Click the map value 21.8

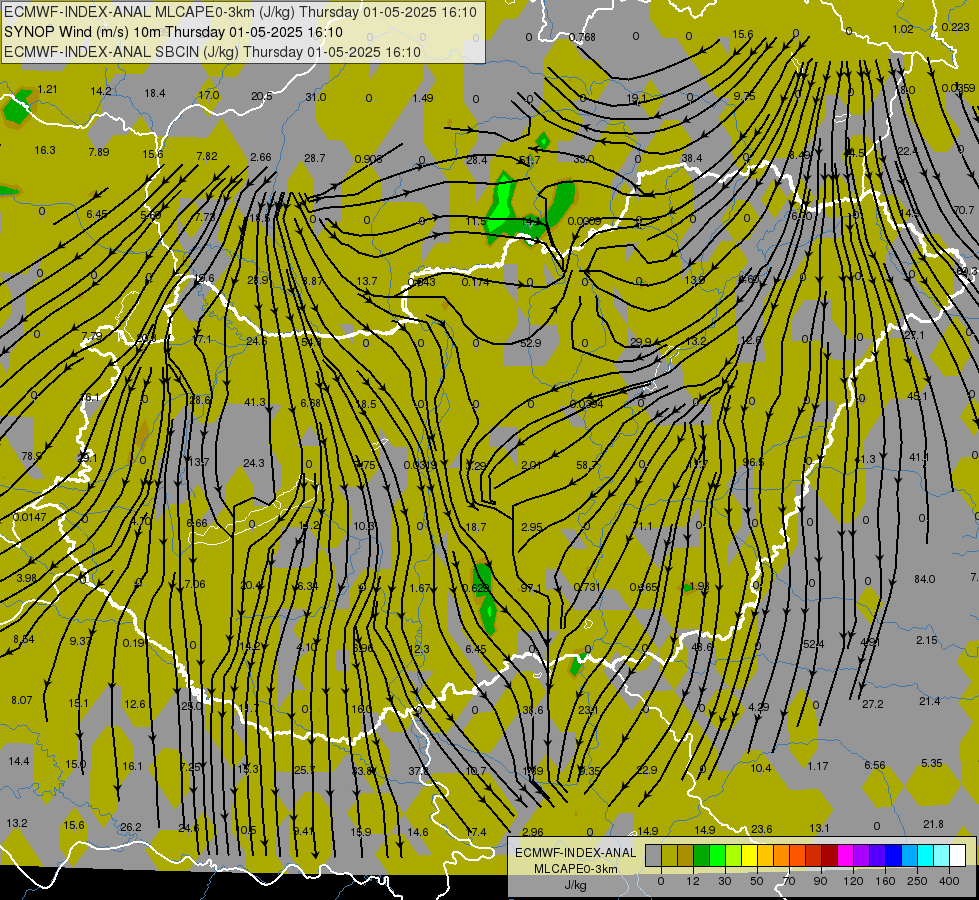[x=933, y=824]
